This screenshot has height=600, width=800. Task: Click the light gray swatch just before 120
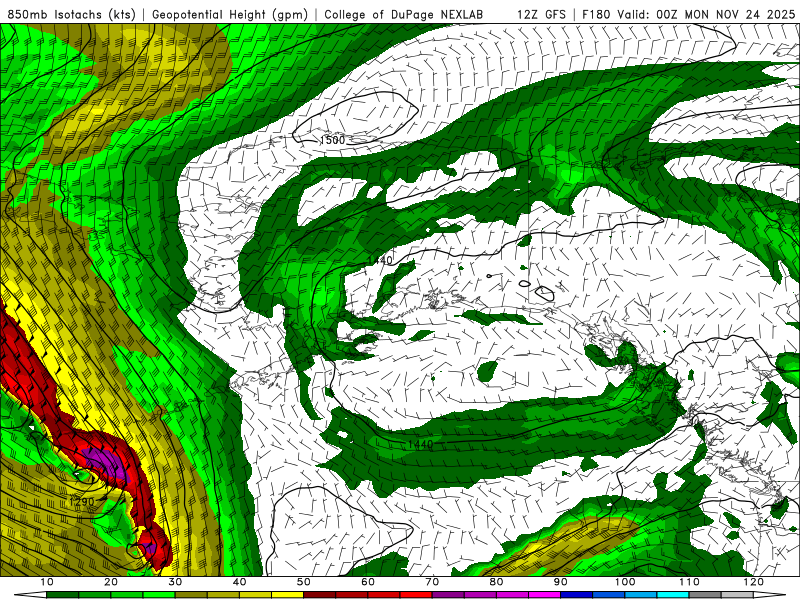(737, 595)
